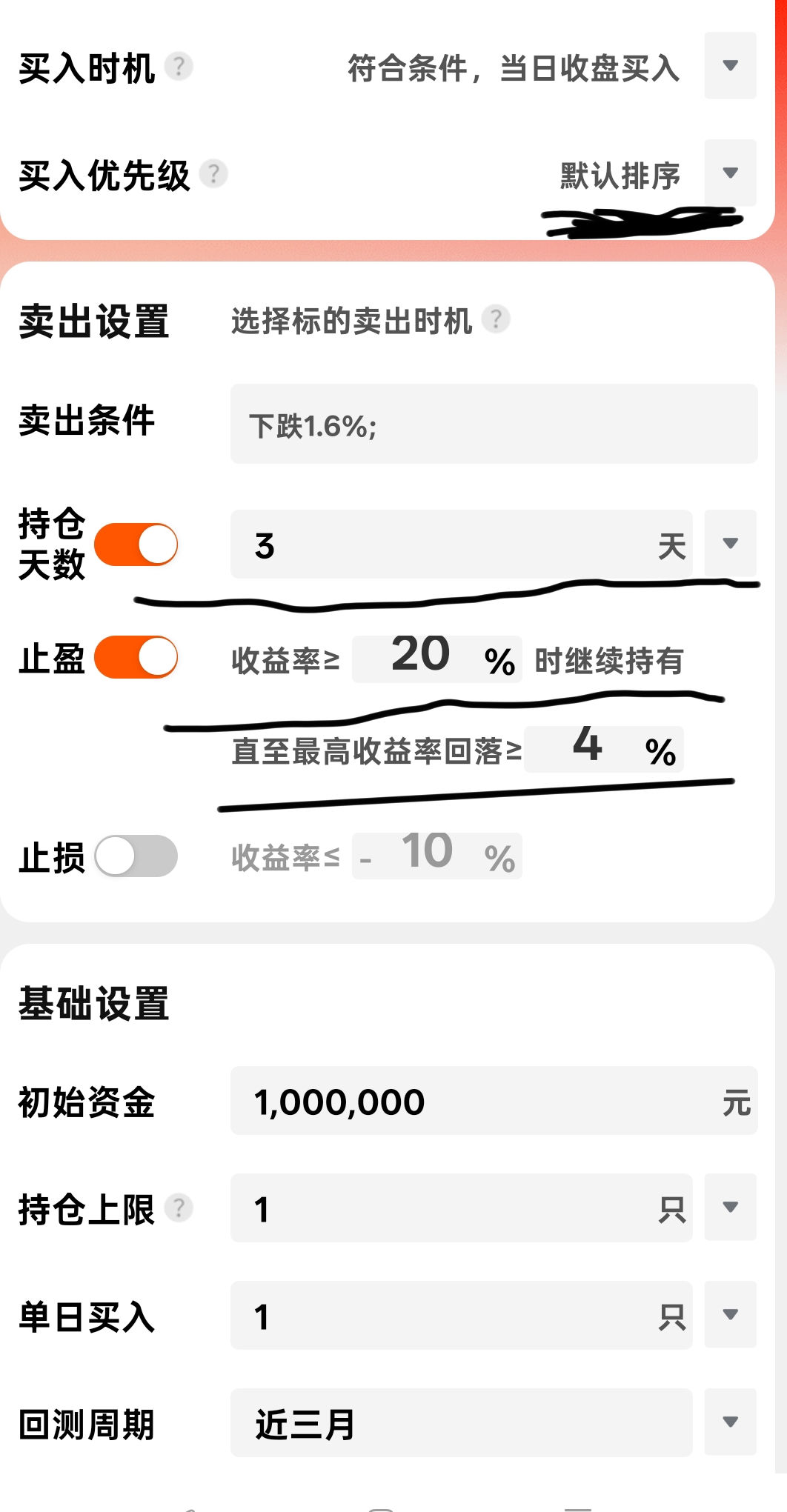Expand the 持仓上限 dropdown arrow
The height and width of the screenshot is (1512, 787).
[730, 1208]
